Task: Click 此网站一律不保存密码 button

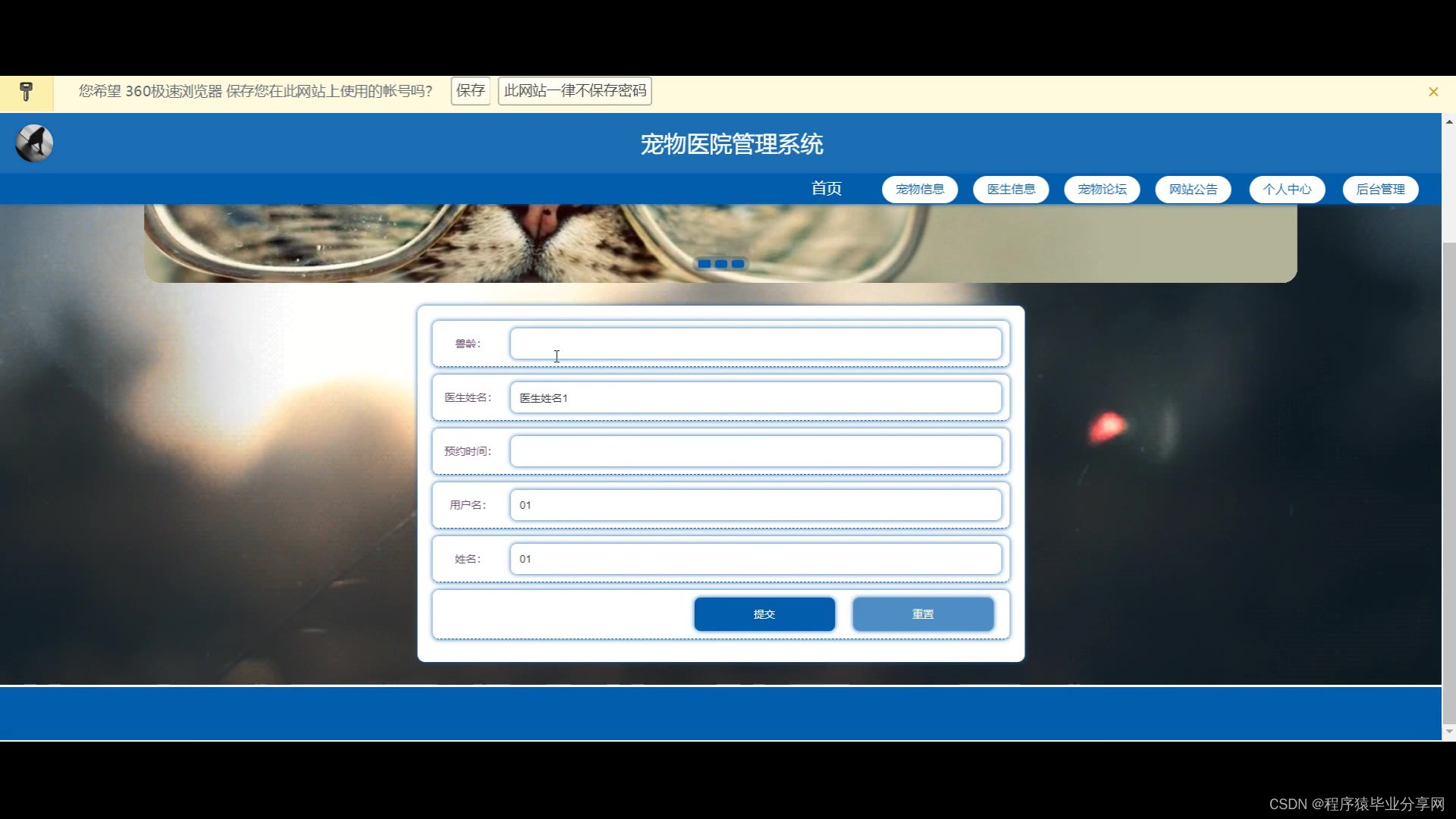Action: click(575, 91)
